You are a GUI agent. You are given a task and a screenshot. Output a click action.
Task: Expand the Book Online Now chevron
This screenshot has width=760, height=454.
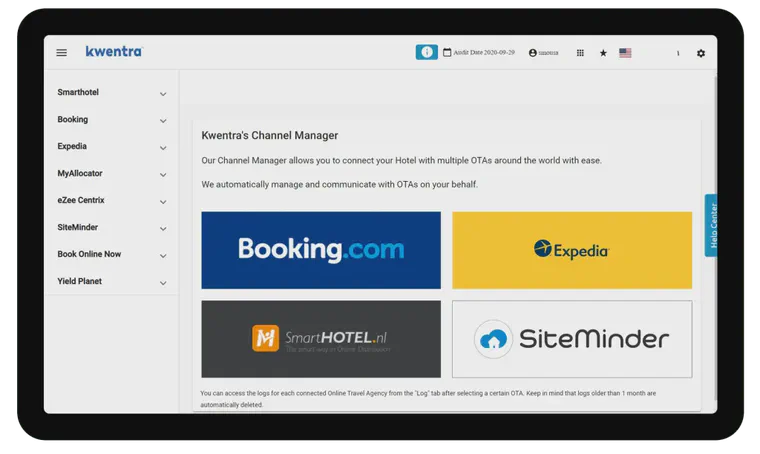163,256
